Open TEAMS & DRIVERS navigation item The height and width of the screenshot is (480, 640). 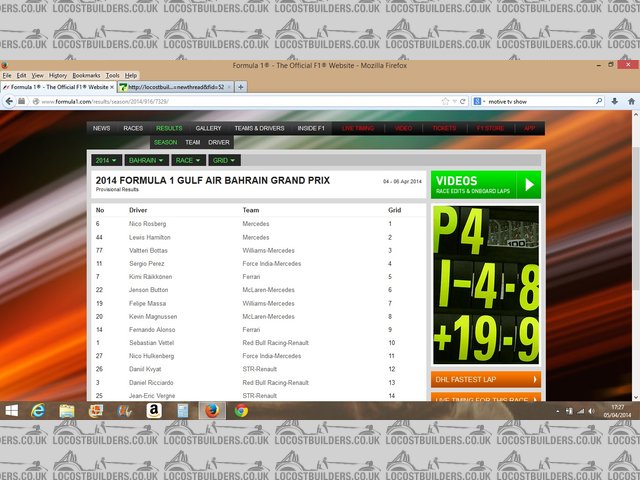259,128
